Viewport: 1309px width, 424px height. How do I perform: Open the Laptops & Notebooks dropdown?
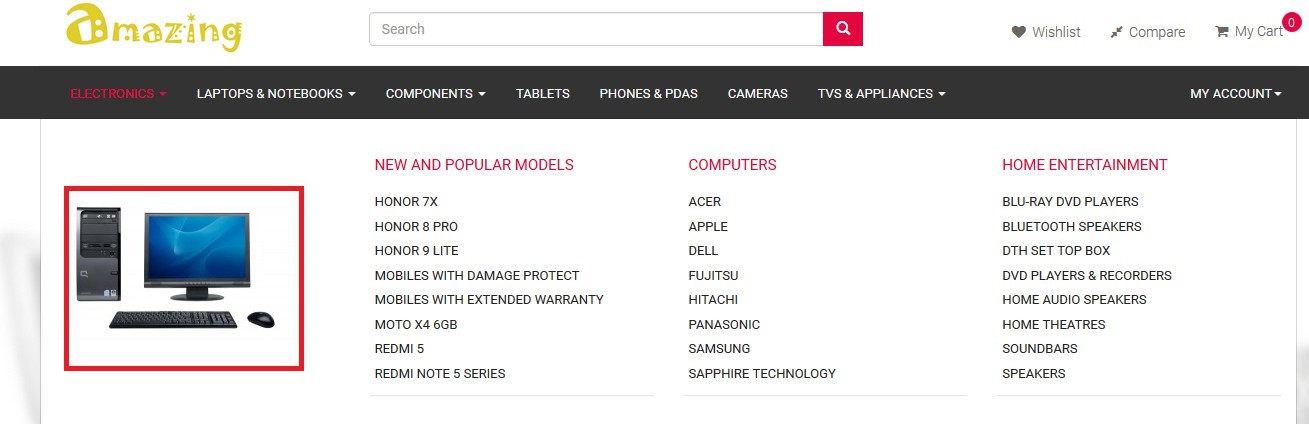point(276,93)
